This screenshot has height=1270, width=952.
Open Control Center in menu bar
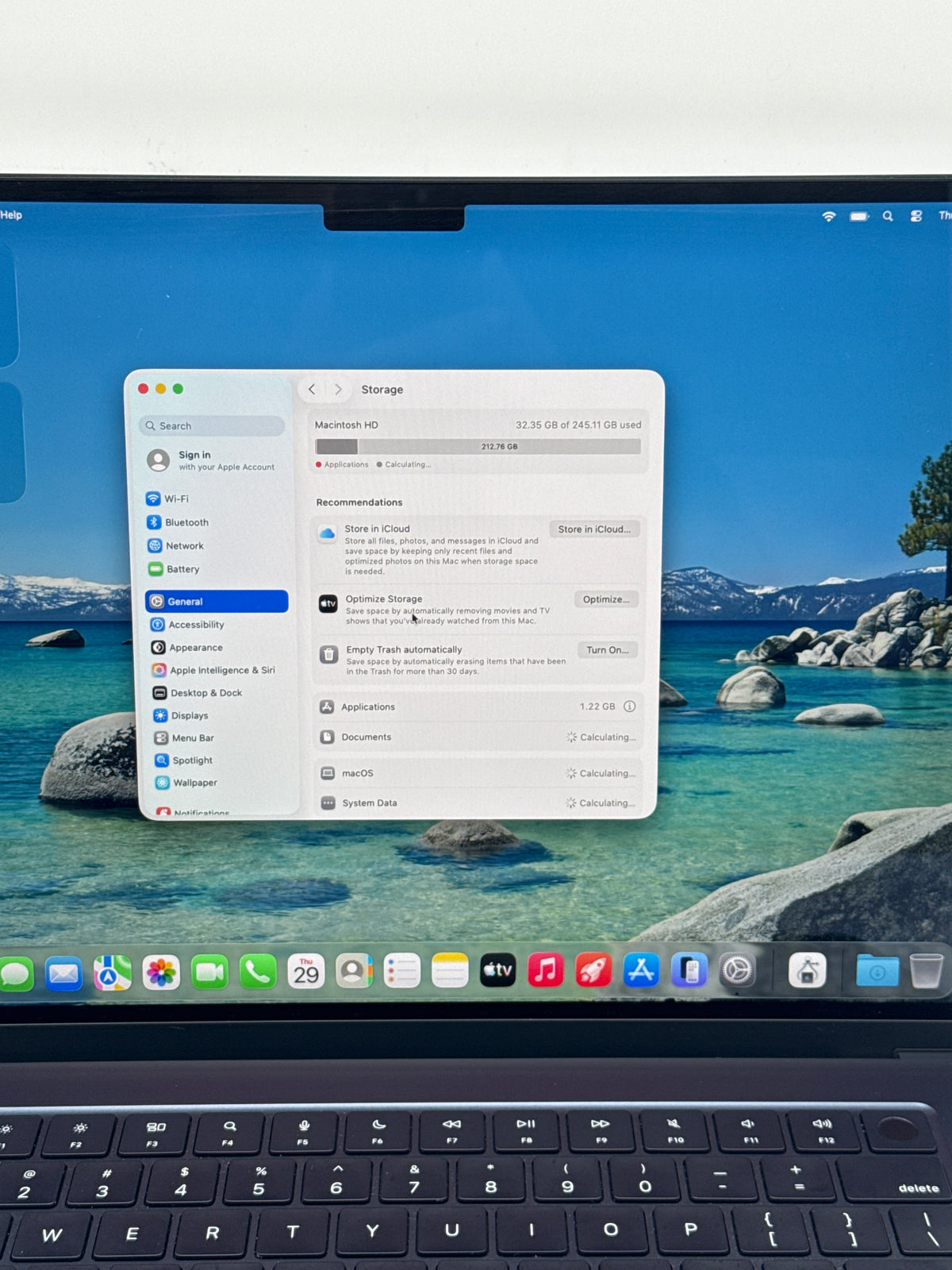(916, 216)
